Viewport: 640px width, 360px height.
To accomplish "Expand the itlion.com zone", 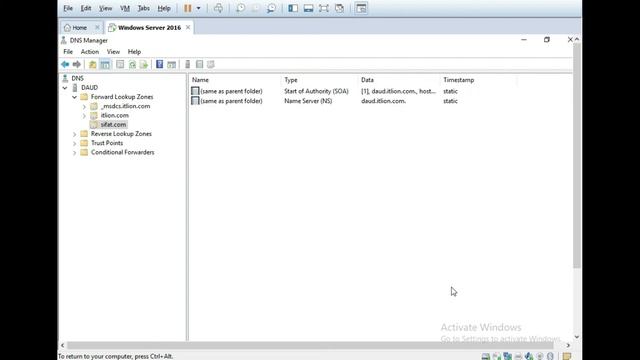I will pyautogui.click(x=84, y=116).
